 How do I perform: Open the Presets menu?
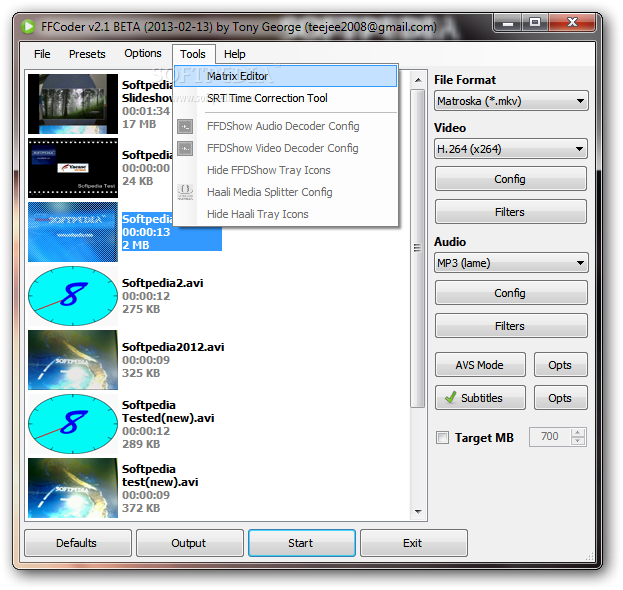87,54
